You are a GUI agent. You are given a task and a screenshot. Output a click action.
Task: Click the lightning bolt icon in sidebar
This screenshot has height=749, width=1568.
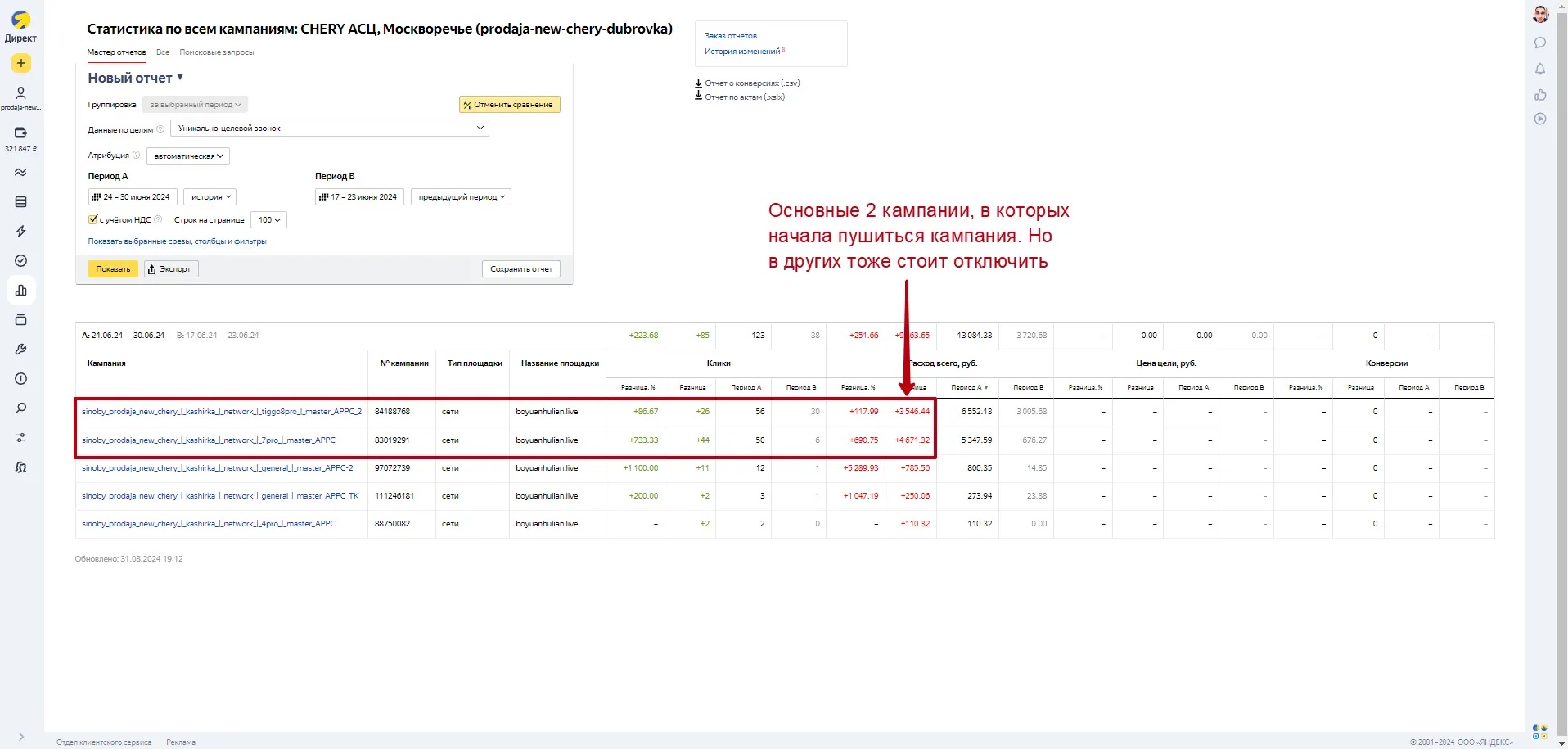pyautogui.click(x=21, y=232)
